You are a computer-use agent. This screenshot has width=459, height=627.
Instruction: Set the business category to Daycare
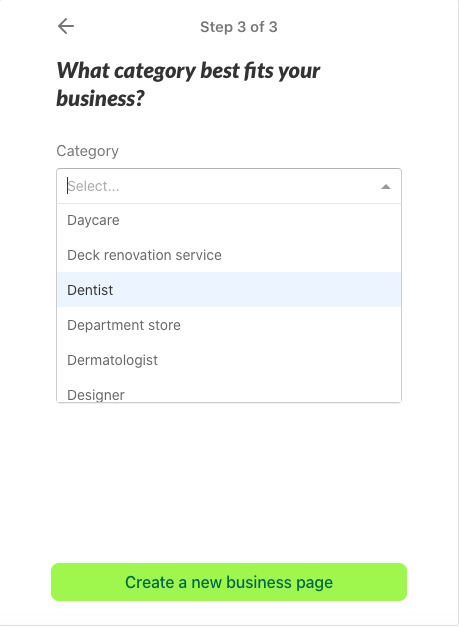[x=229, y=220]
